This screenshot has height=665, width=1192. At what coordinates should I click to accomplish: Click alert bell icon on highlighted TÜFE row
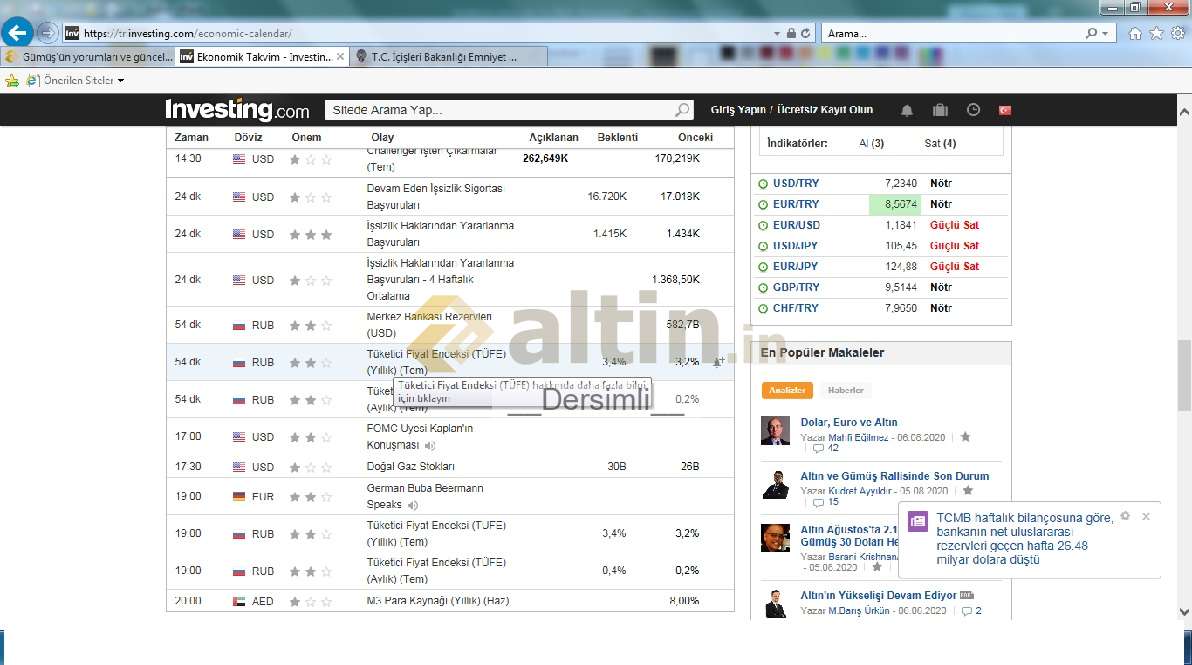pyautogui.click(x=718, y=363)
